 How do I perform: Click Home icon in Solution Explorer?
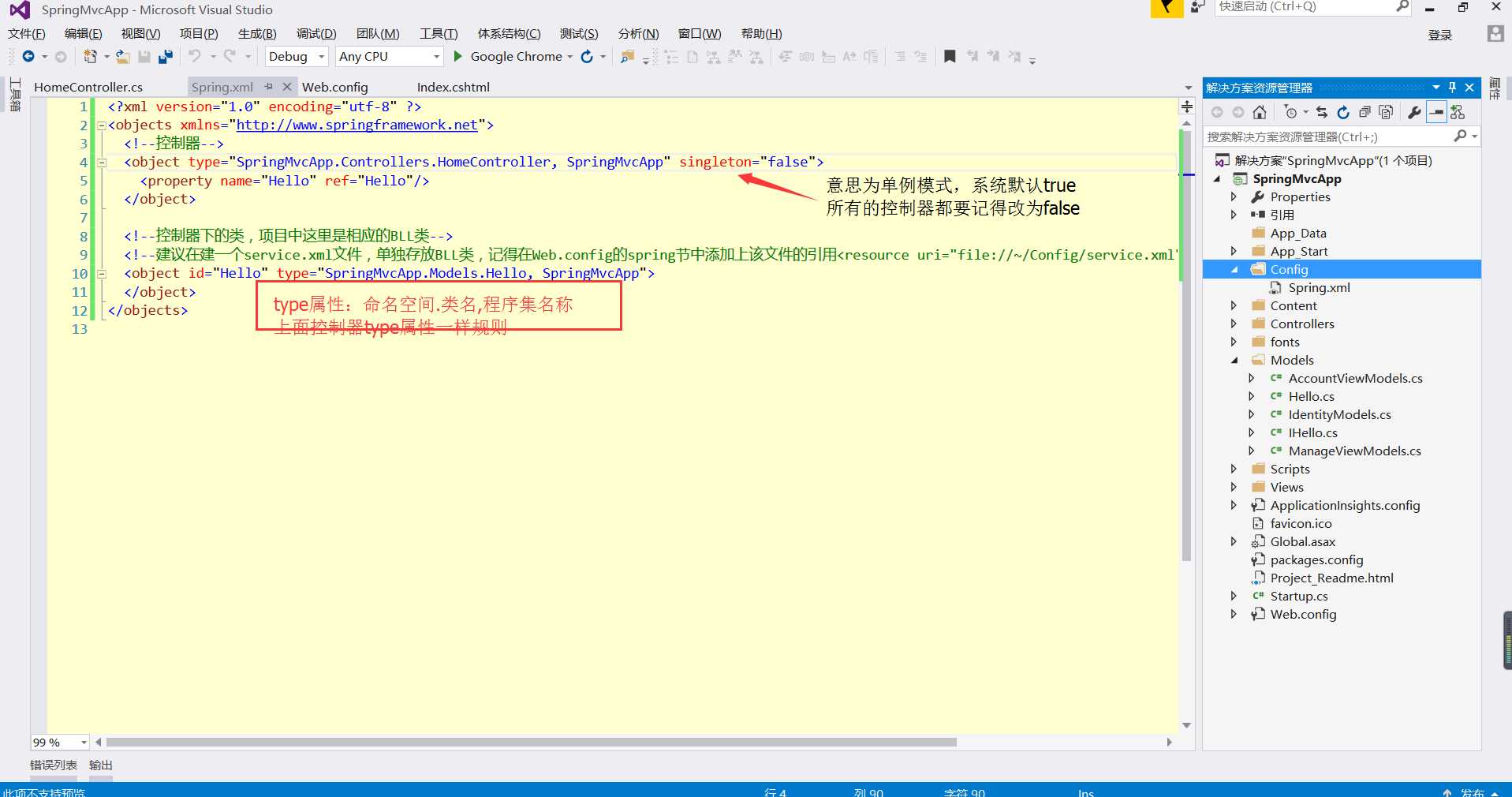pyautogui.click(x=1260, y=112)
